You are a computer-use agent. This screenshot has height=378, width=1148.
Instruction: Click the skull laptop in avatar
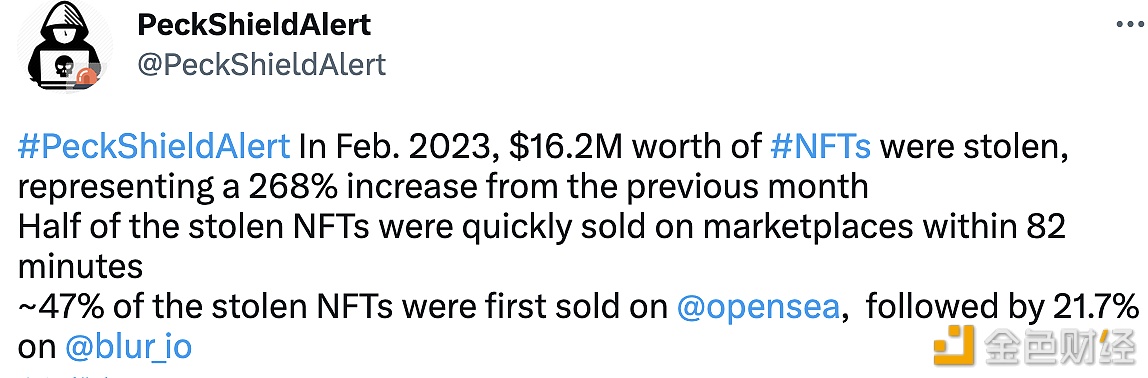(61, 71)
